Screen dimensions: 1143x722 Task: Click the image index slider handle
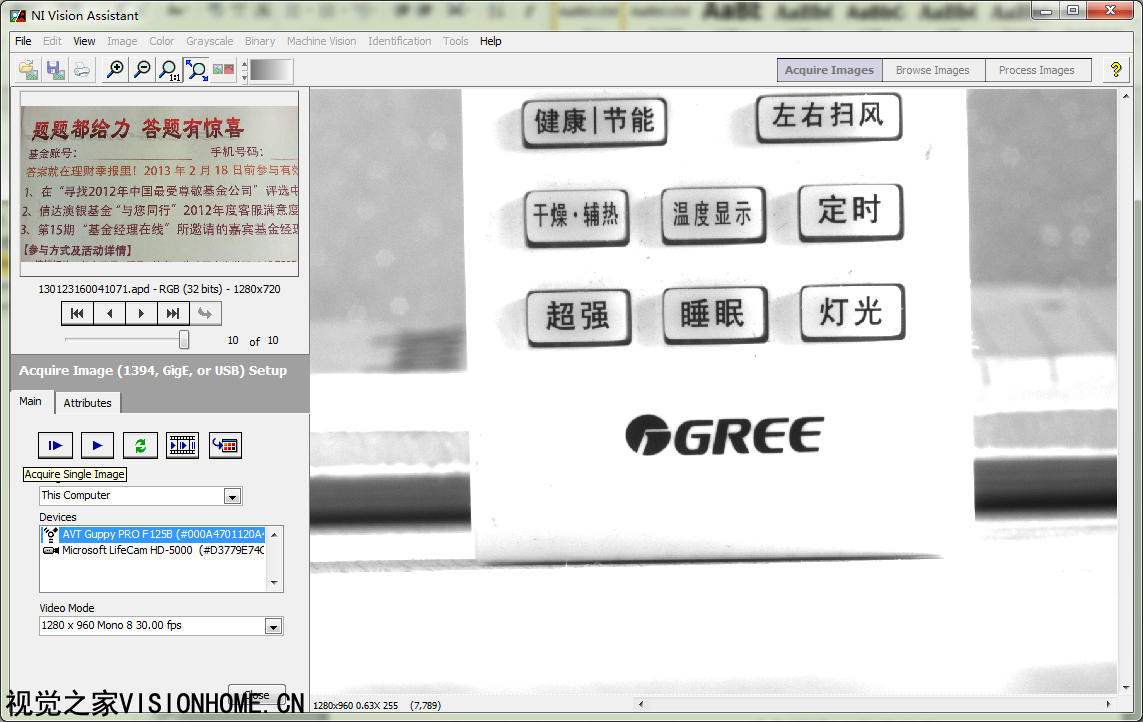[x=184, y=340]
